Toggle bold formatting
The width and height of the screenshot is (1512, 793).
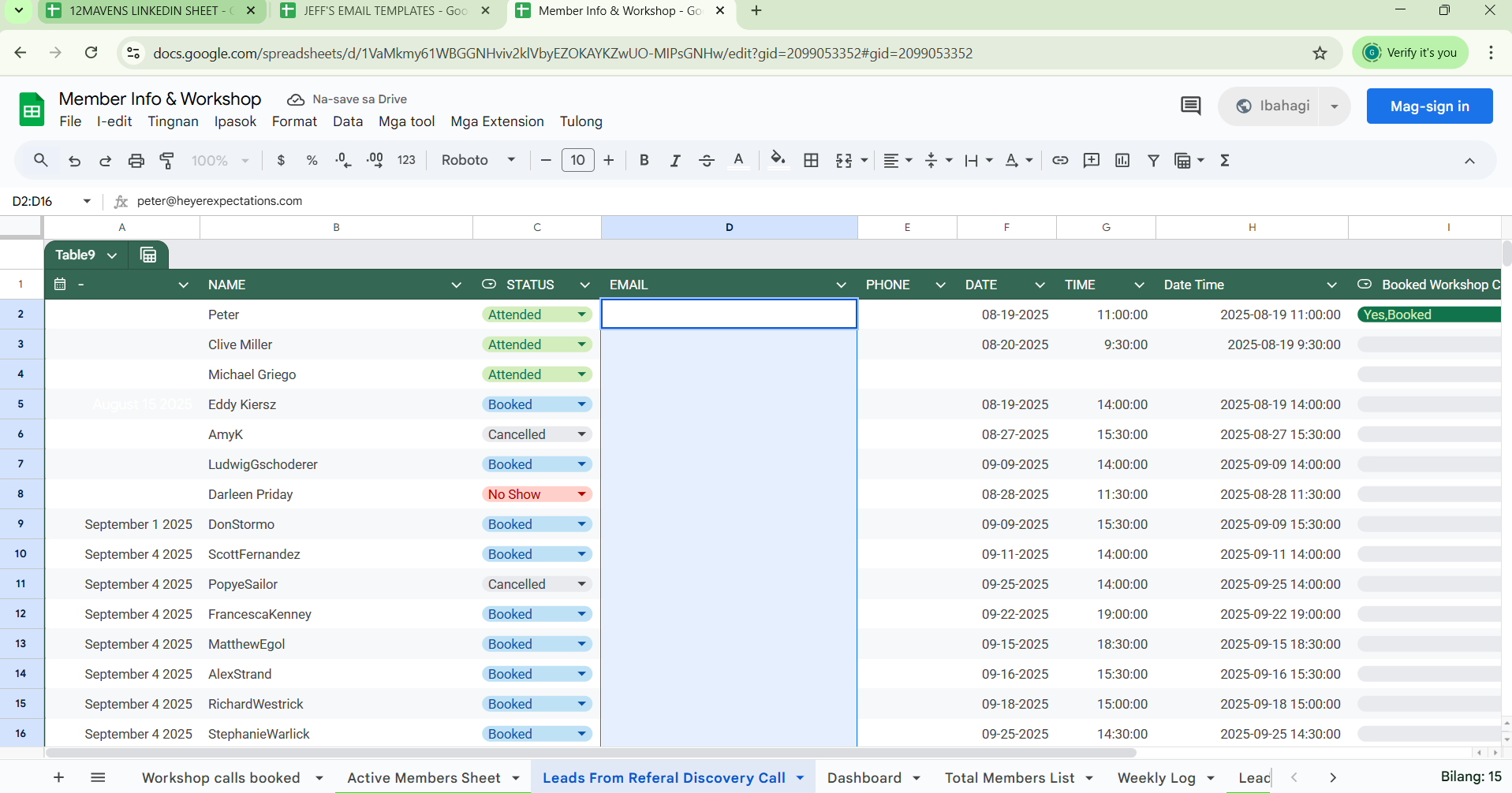644,161
